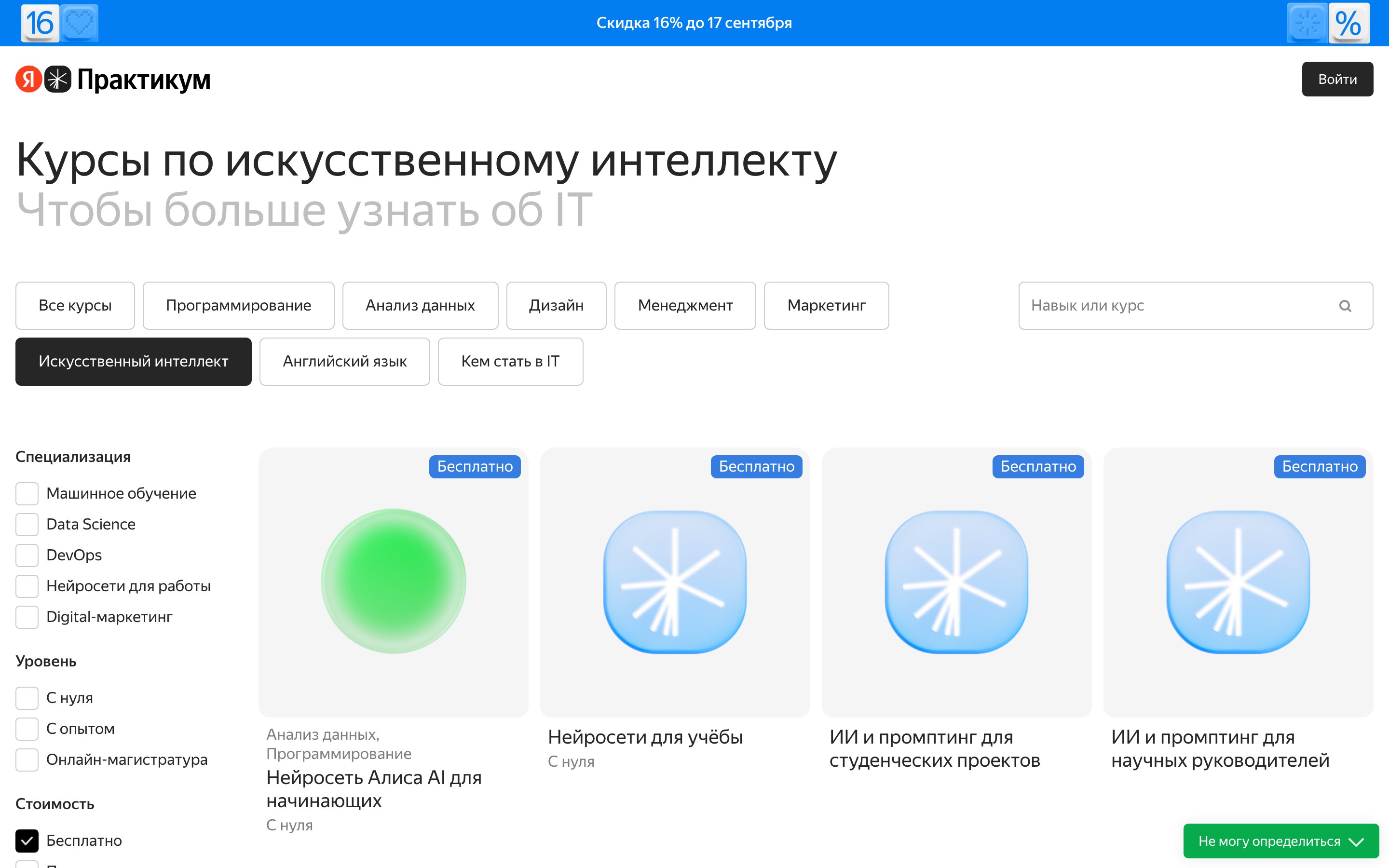Click subtitle 'Чтобы больше узнать об IT'
This screenshot has height=868, width=1389.
point(304,210)
